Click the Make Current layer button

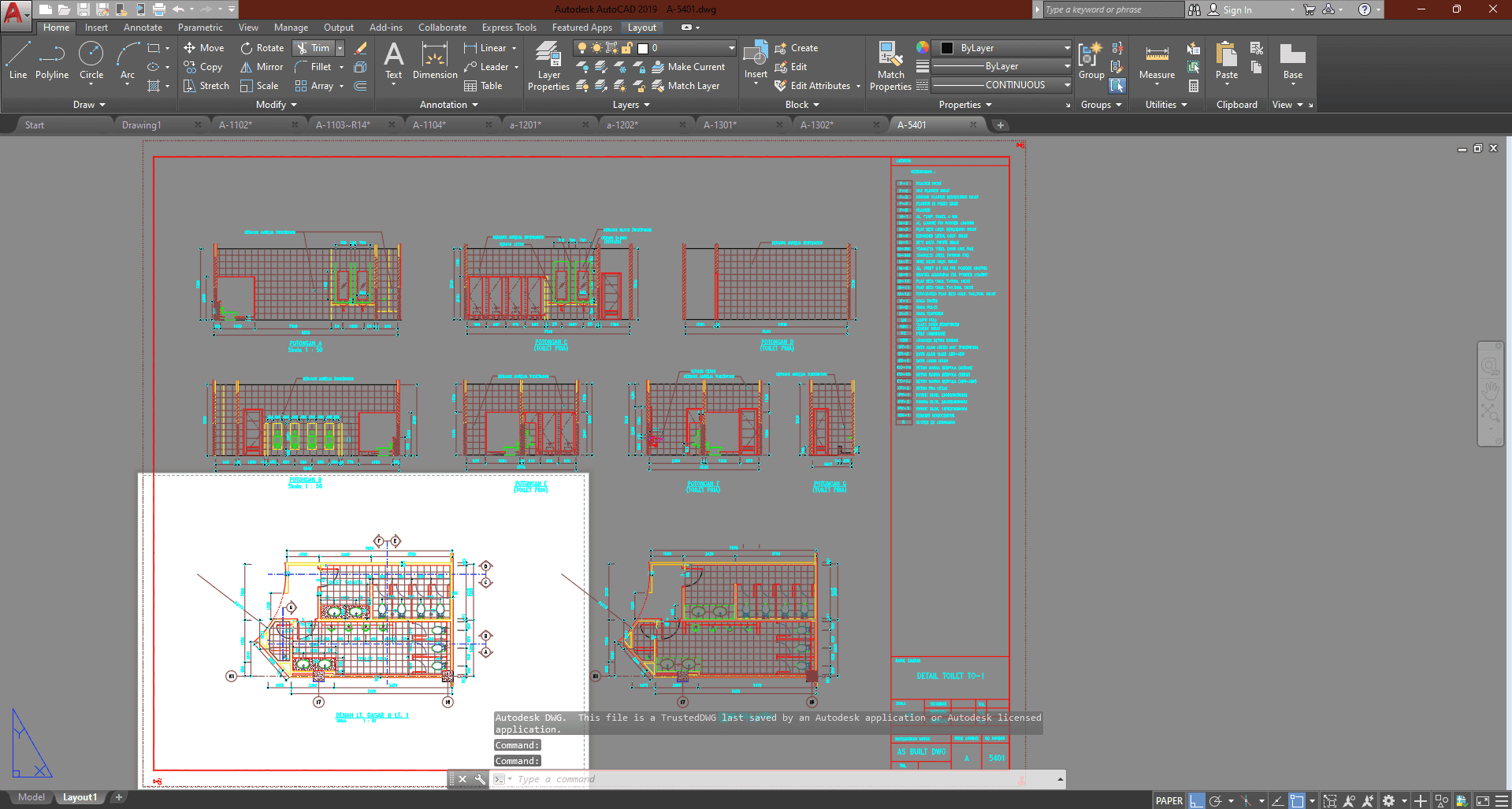pyautogui.click(x=688, y=67)
